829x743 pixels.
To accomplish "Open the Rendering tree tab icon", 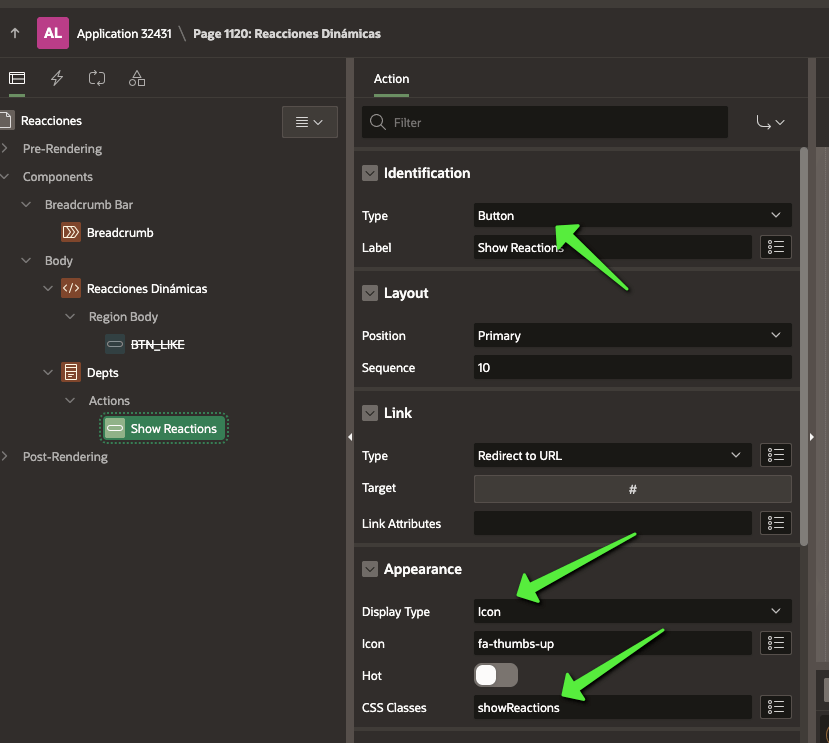I will tap(16, 78).
